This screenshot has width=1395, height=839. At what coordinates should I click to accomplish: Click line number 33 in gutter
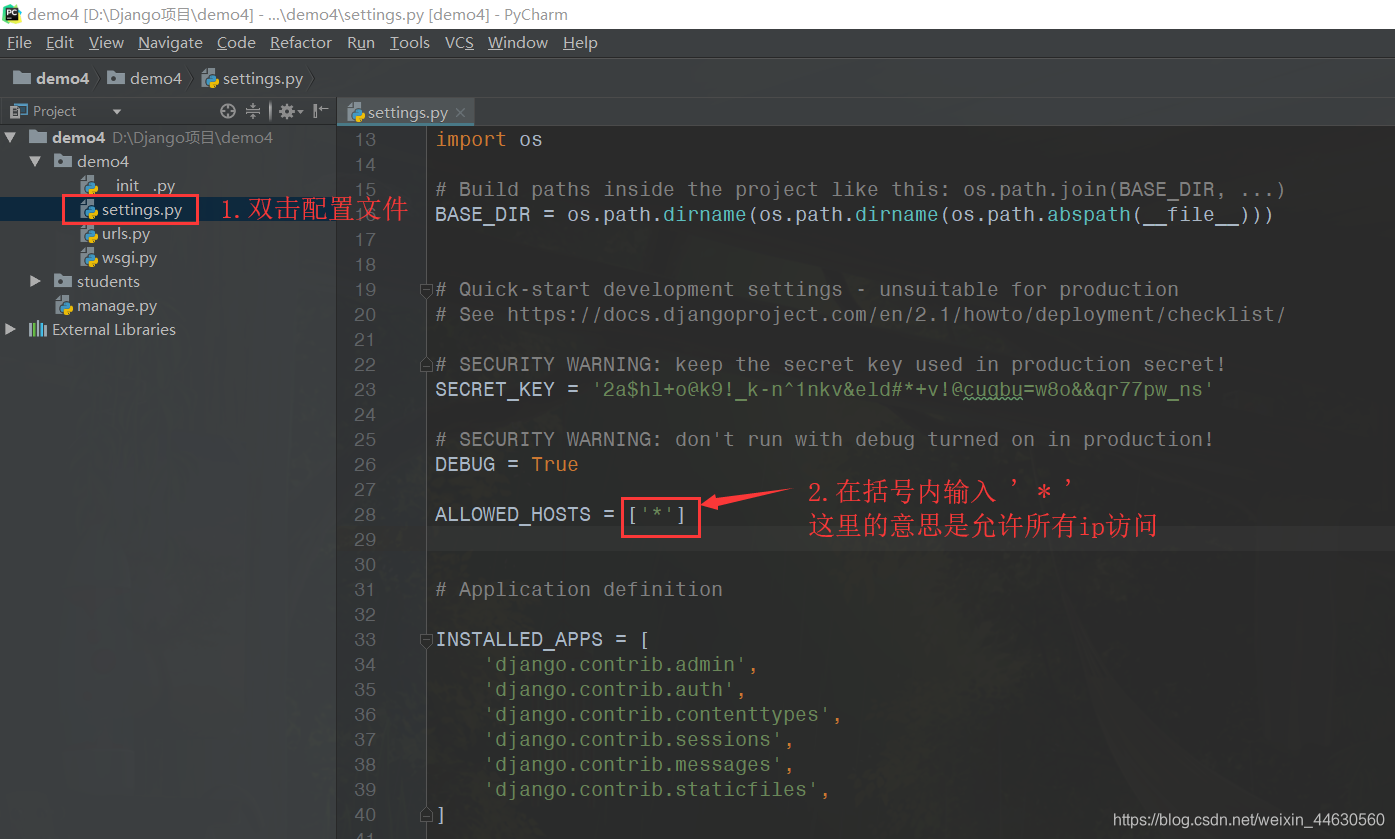[x=365, y=639]
